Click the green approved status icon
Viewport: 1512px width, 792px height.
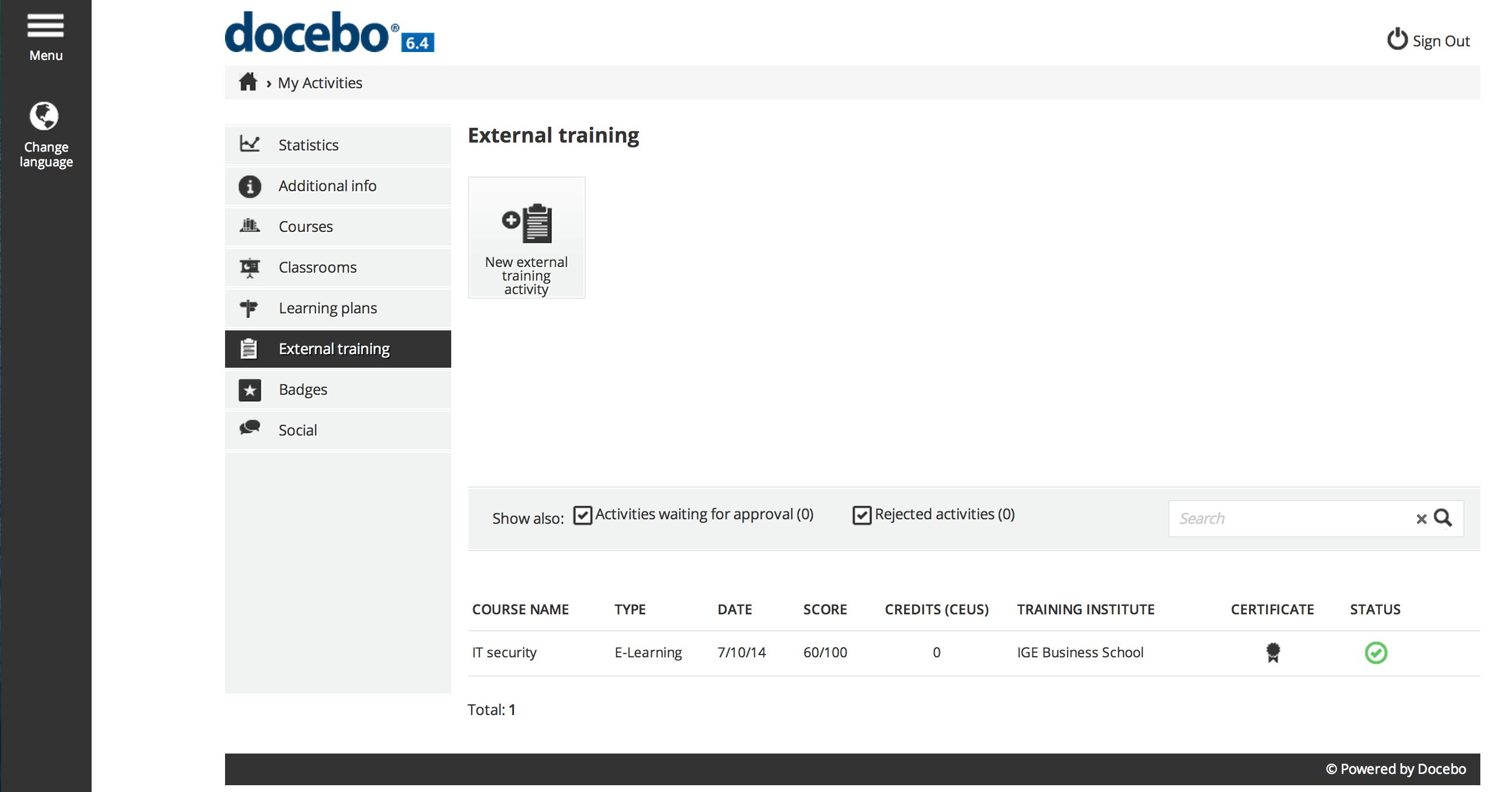pyautogui.click(x=1376, y=653)
